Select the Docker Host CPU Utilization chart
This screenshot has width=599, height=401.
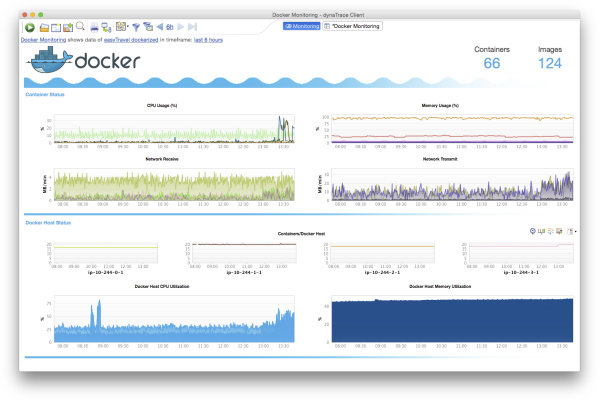click(174, 319)
